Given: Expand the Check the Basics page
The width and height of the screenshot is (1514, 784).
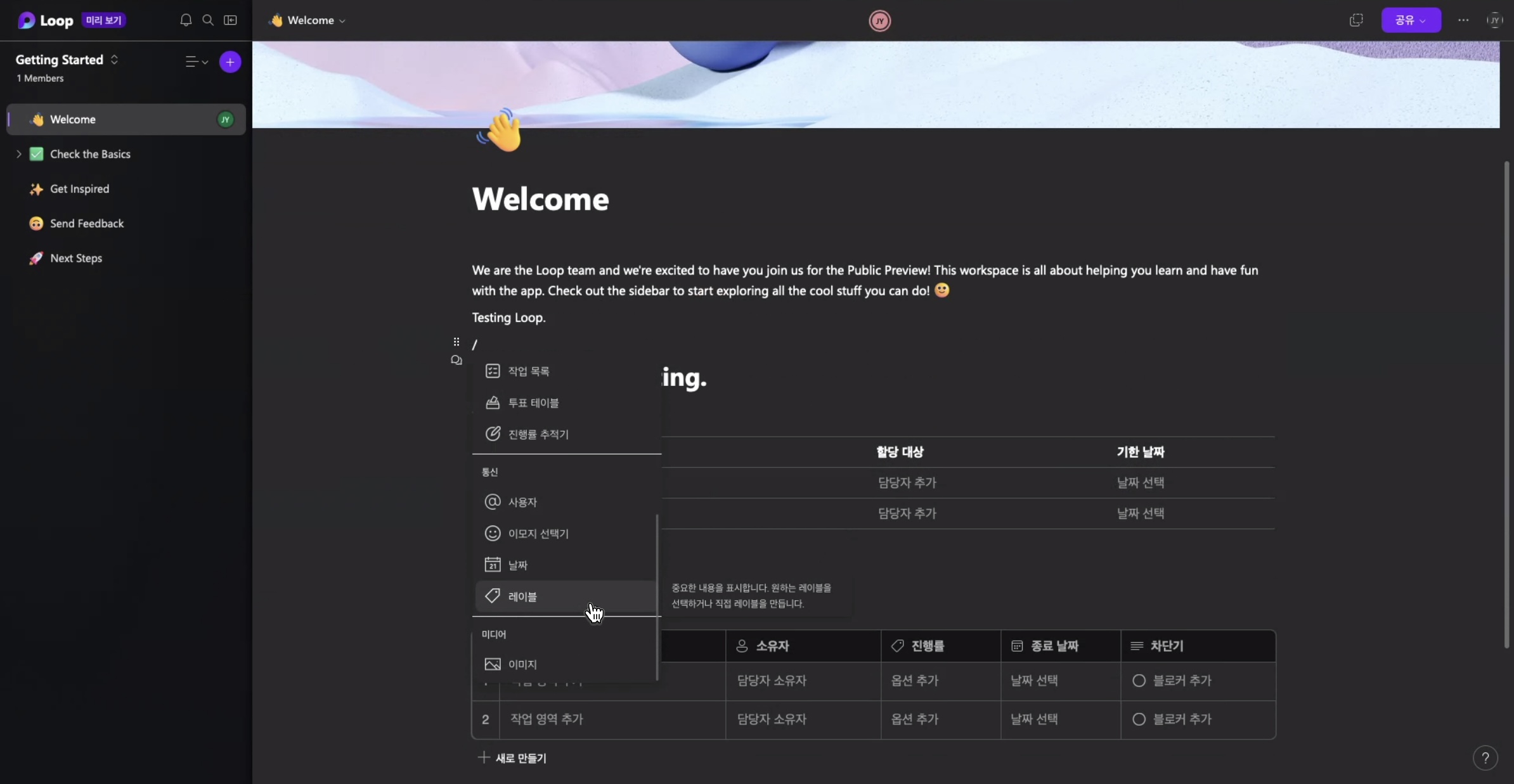Looking at the screenshot, I should pos(18,154).
